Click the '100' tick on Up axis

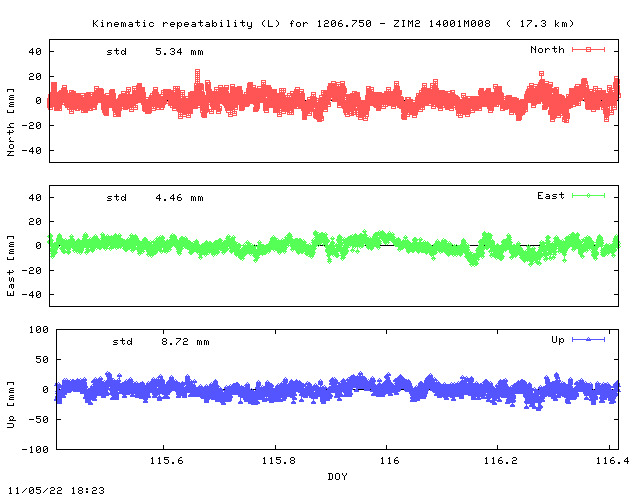[x=38, y=329]
